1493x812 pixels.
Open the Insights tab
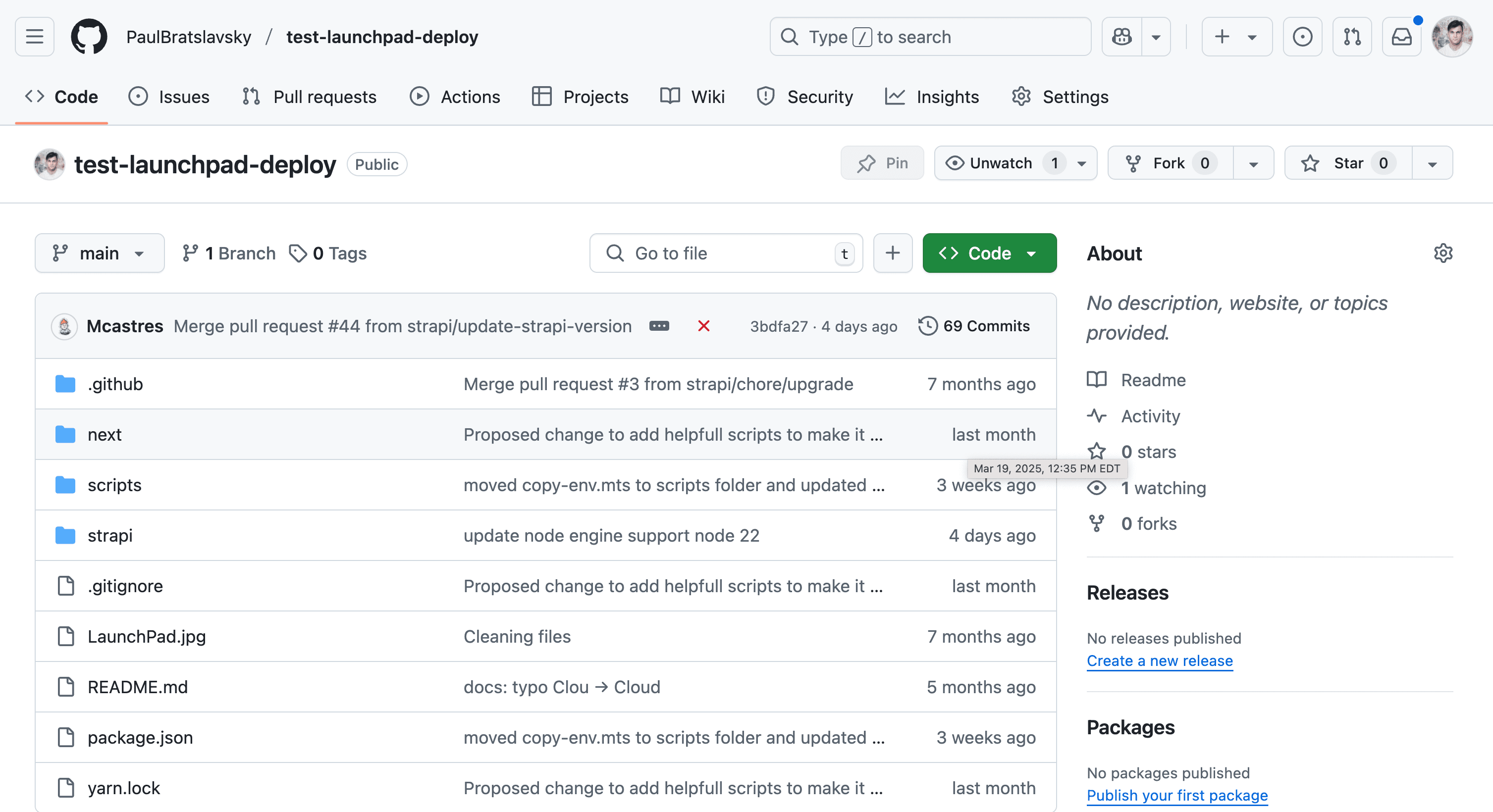pos(932,96)
